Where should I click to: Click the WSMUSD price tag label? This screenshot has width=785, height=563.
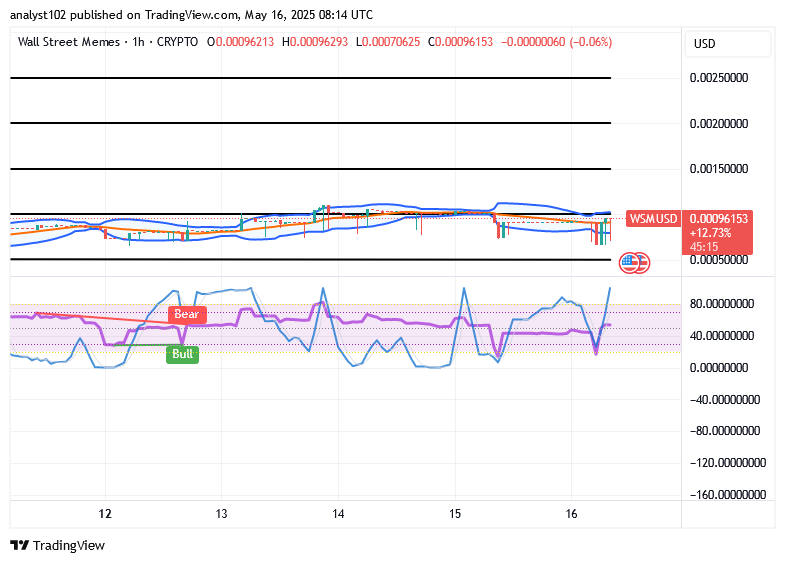point(653,219)
